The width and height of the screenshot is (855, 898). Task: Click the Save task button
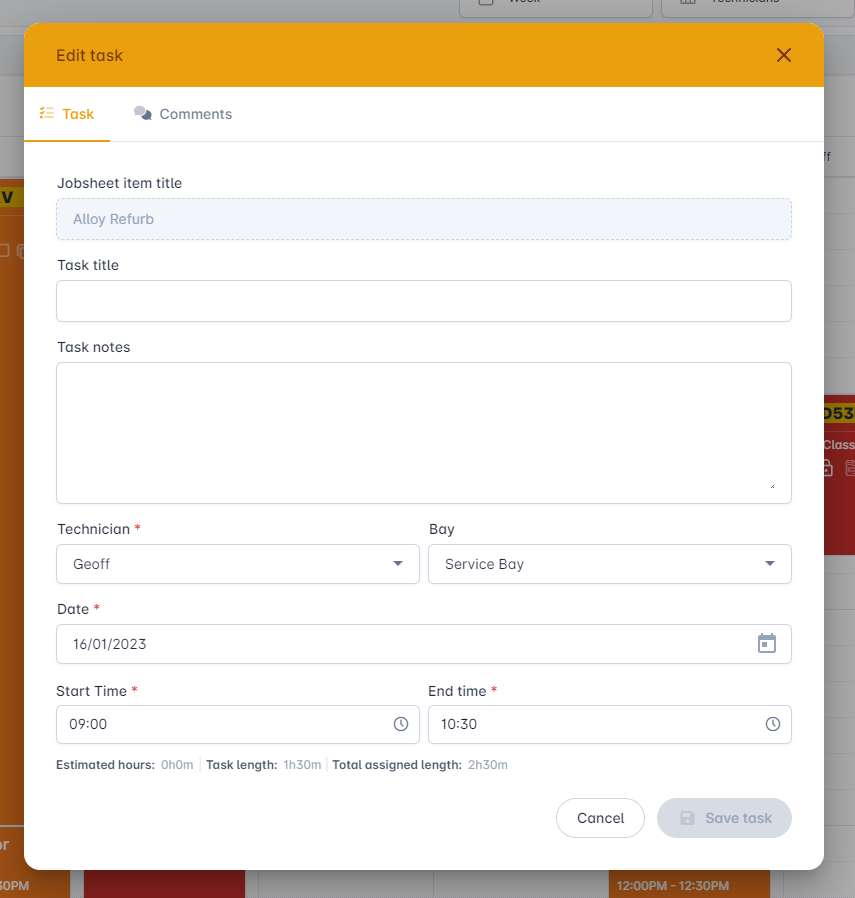724,818
